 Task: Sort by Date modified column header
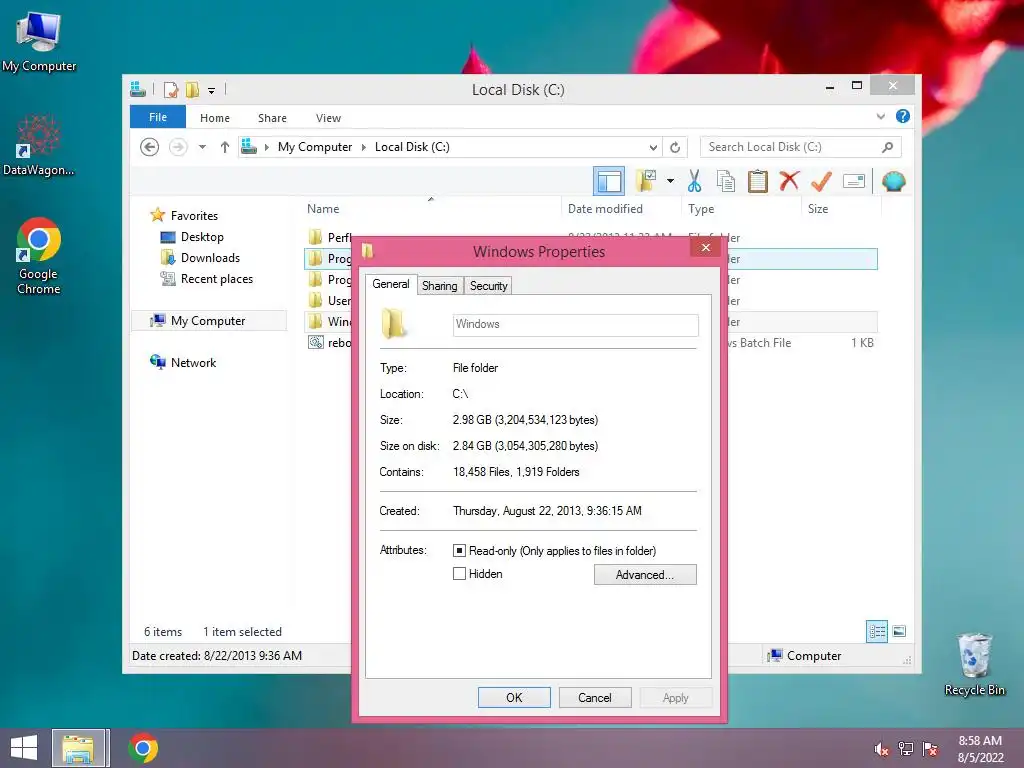click(605, 209)
